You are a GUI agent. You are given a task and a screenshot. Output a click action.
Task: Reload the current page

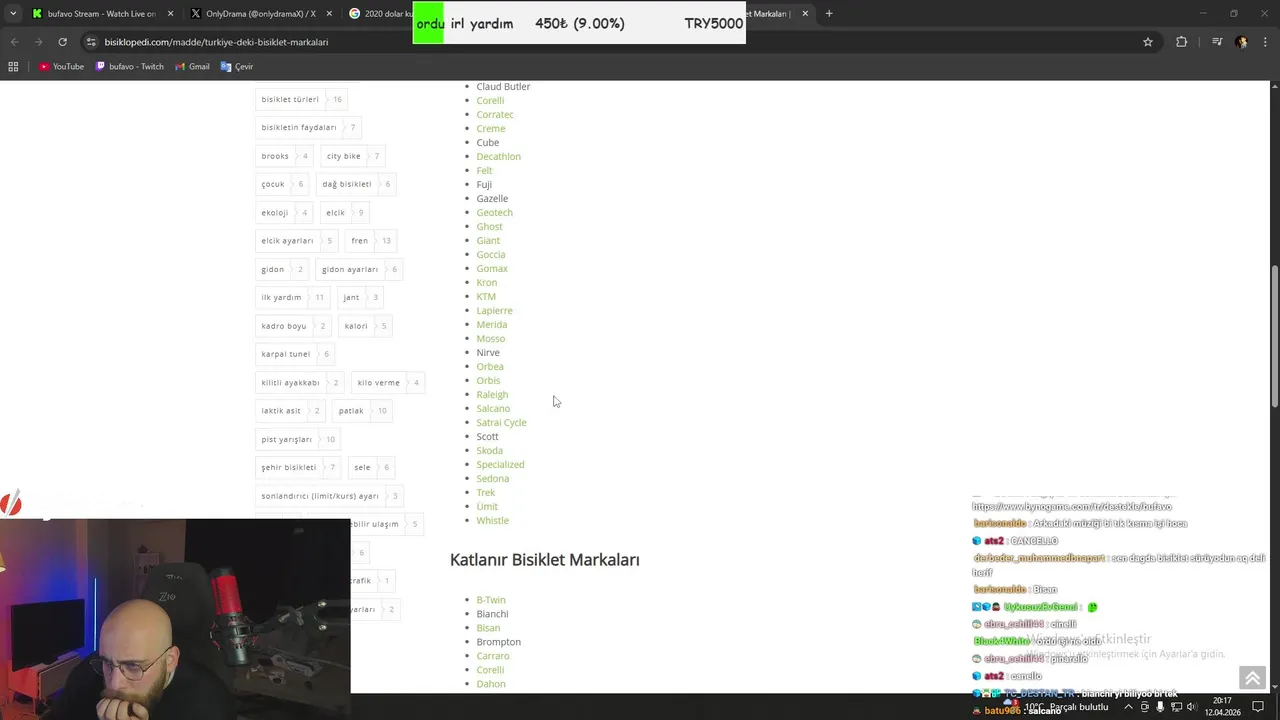click(62, 42)
